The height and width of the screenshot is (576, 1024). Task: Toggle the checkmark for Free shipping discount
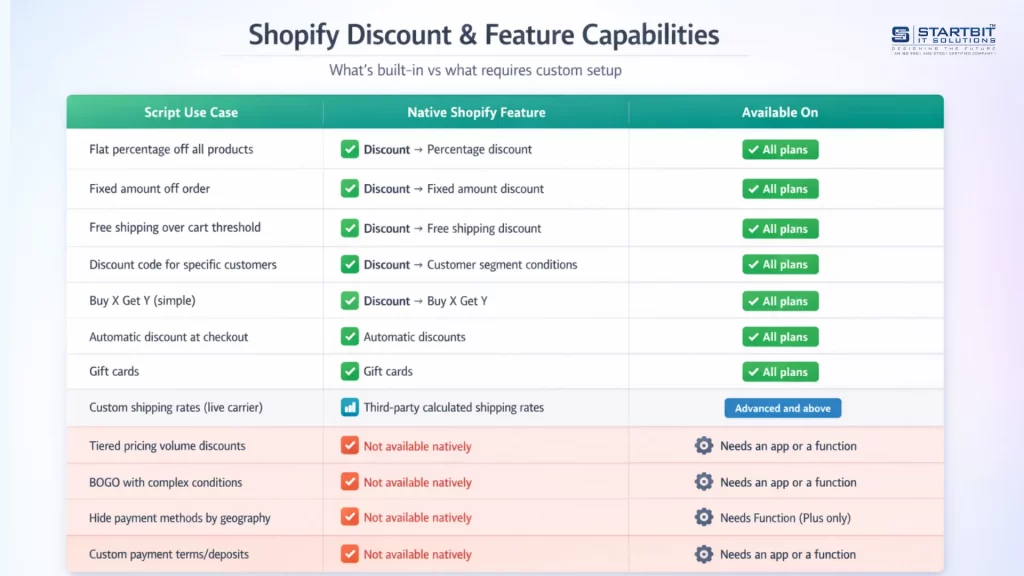349,228
